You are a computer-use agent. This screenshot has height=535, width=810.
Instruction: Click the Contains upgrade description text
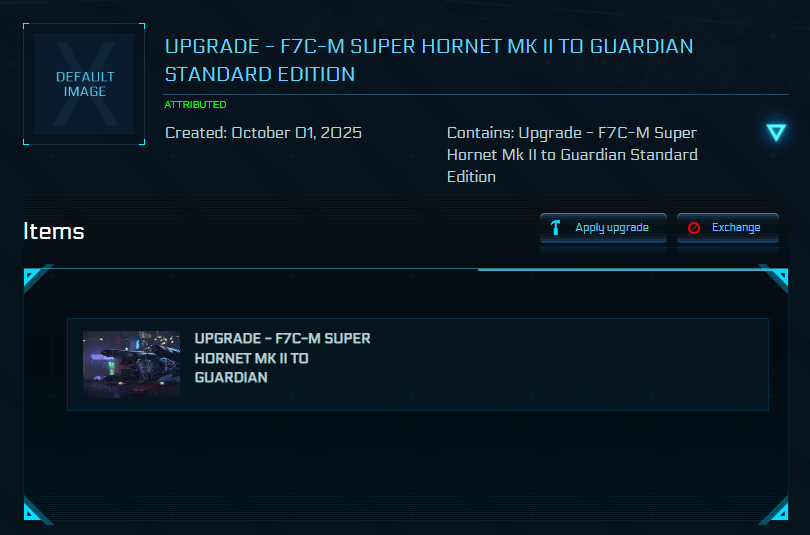(x=572, y=154)
